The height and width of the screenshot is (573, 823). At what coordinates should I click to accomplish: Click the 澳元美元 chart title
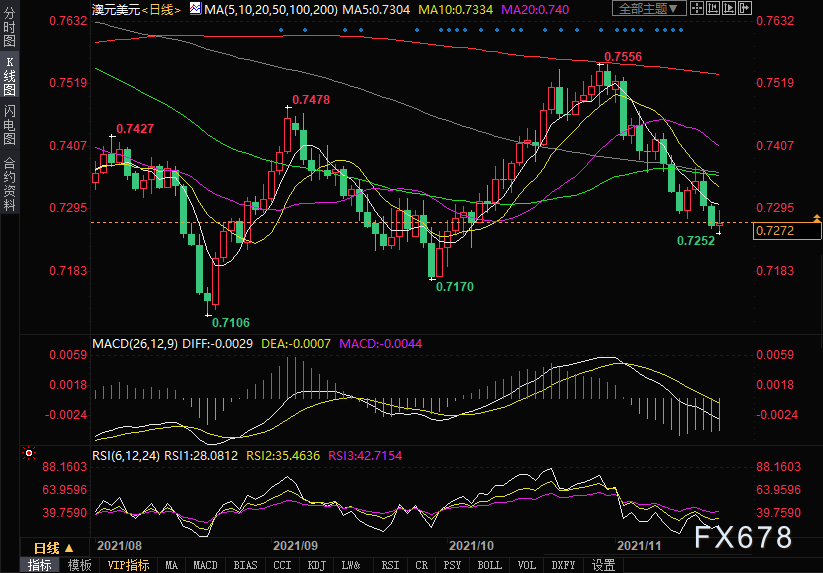[x=116, y=9]
